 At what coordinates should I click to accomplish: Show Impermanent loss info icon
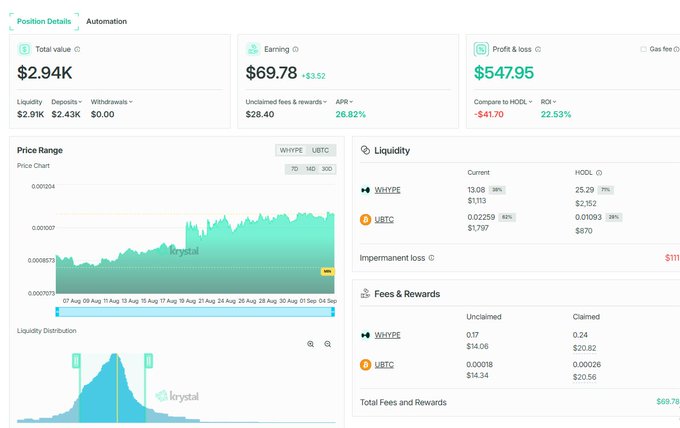[432, 258]
